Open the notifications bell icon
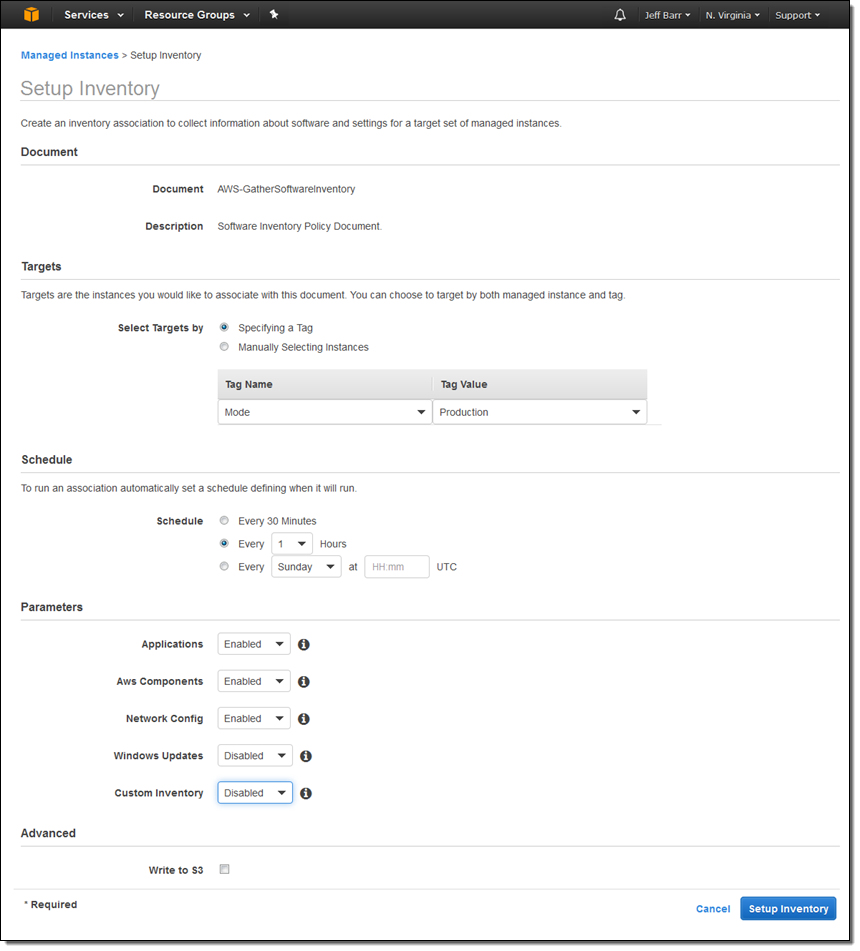 619,15
